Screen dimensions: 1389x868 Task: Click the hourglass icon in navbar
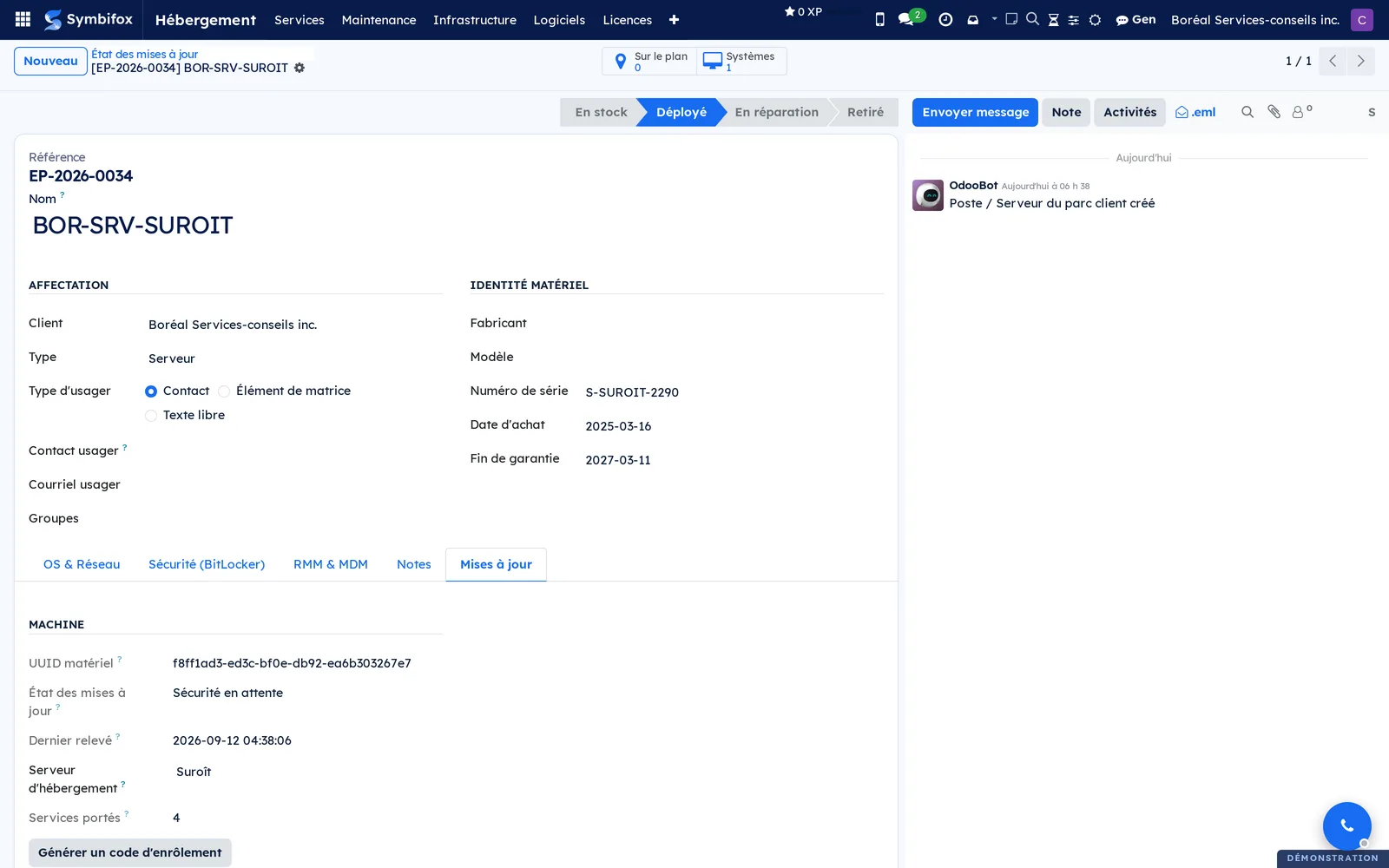(1053, 19)
